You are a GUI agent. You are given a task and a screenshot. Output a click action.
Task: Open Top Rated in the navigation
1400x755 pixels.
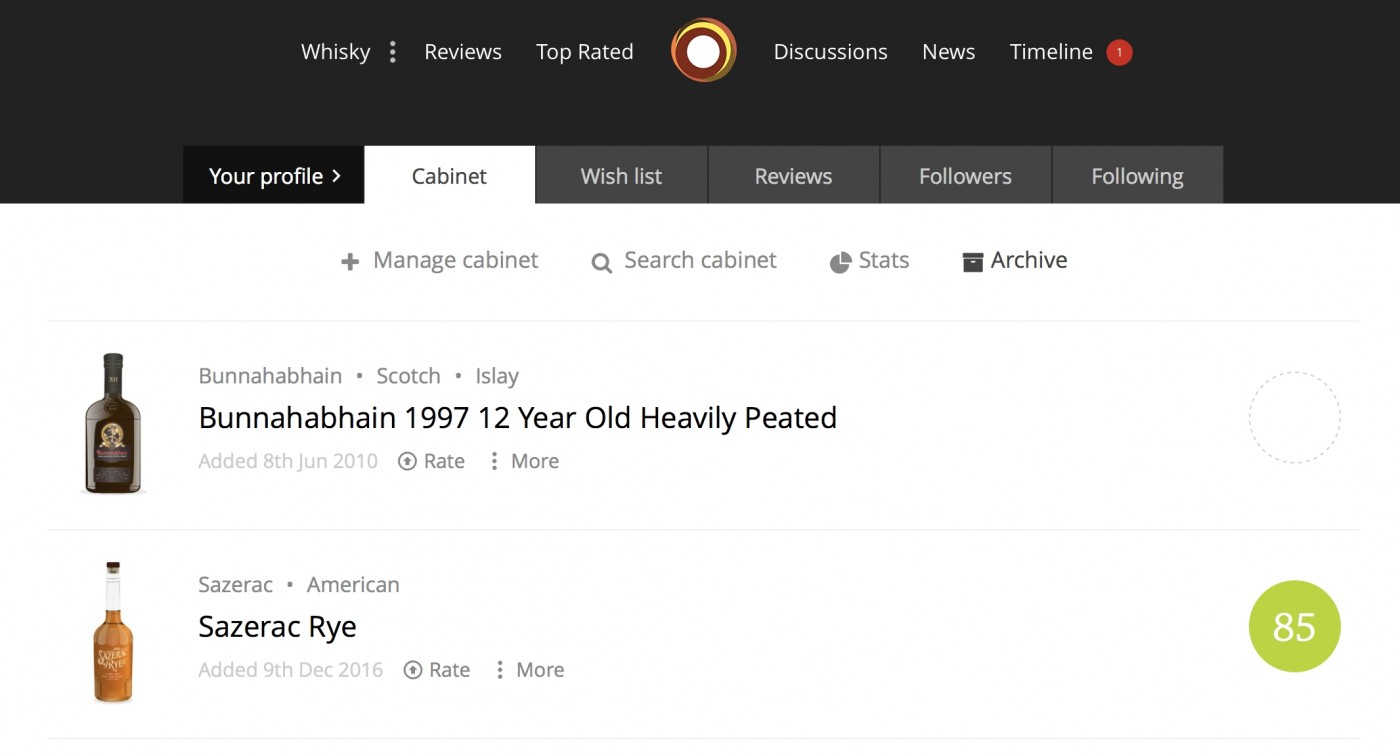584,52
